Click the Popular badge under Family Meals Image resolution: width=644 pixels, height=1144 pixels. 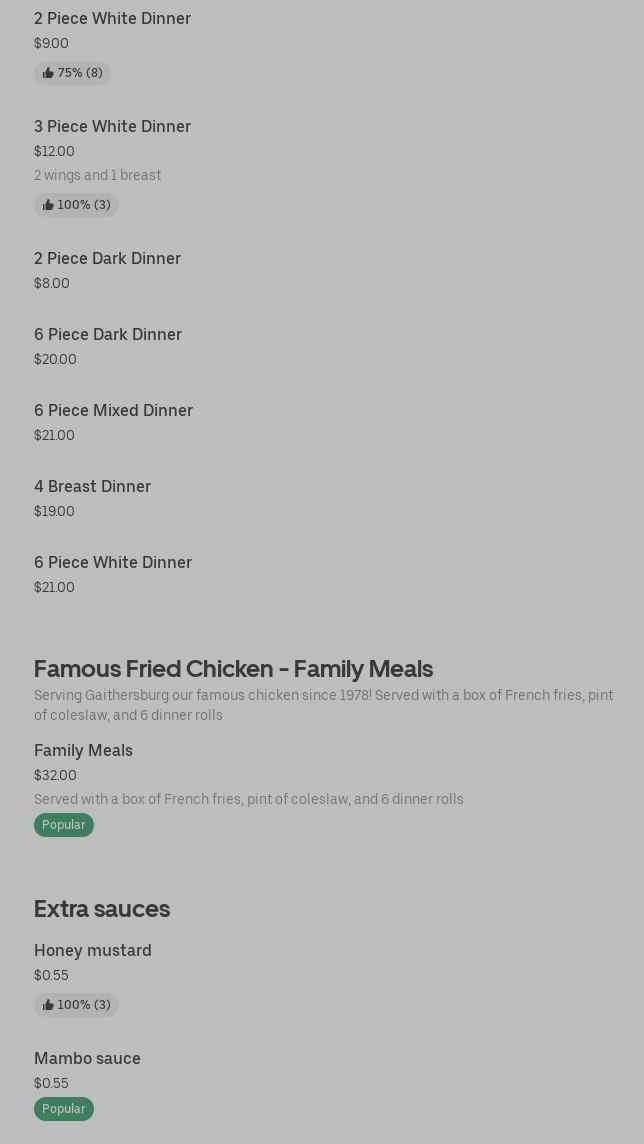(63, 825)
